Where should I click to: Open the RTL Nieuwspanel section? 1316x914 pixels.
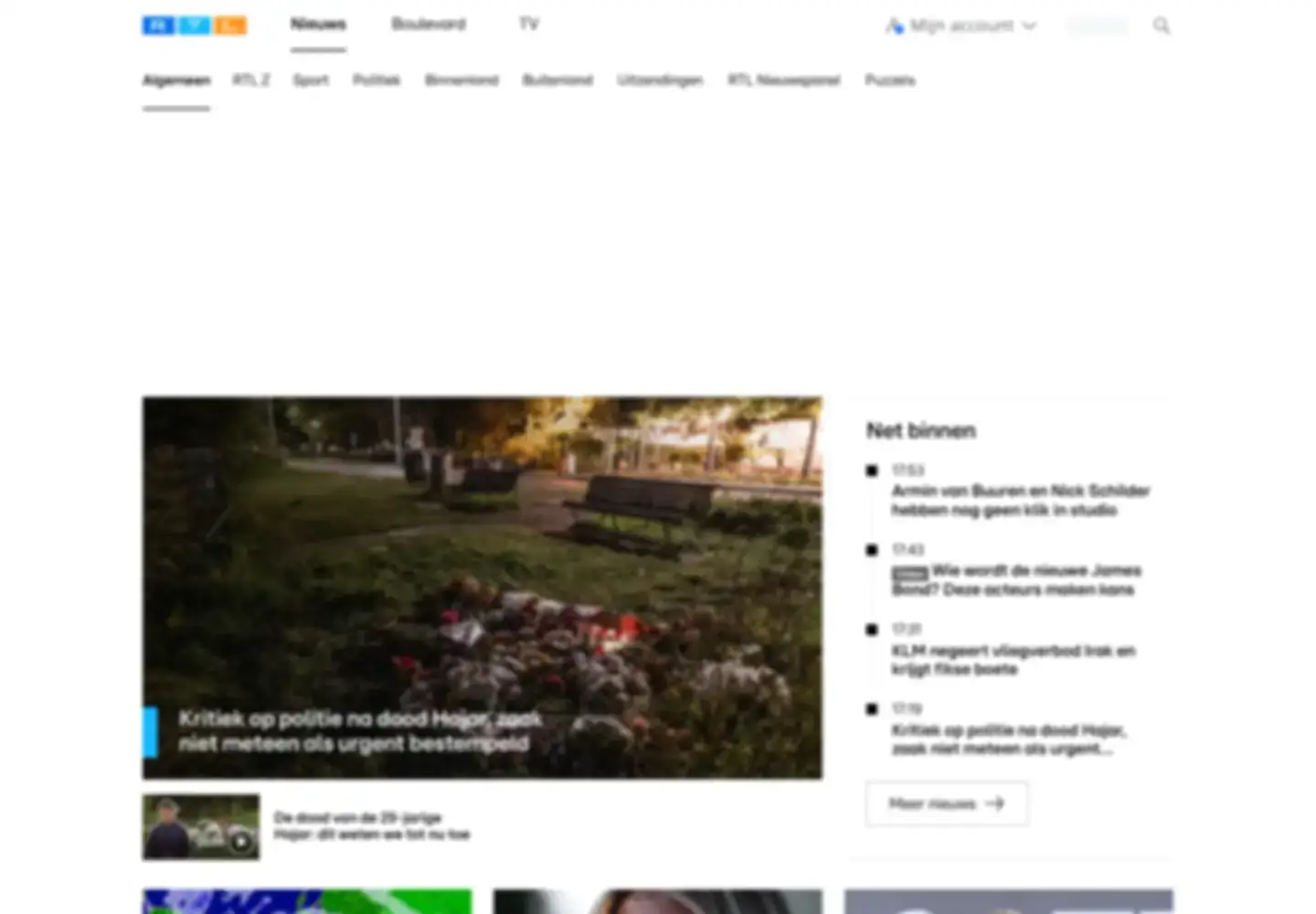pos(784,80)
